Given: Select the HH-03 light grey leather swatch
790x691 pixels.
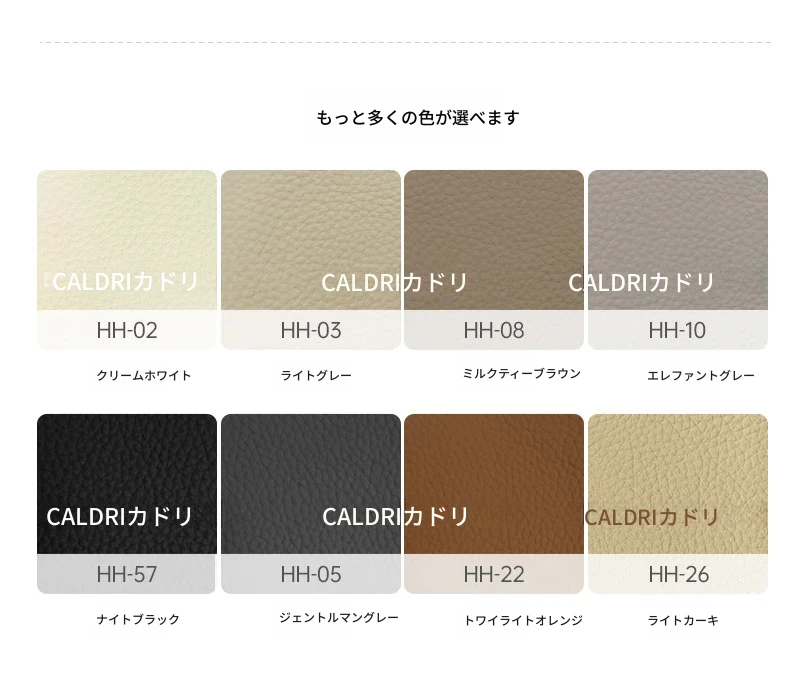Looking at the screenshot, I should tap(311, 260).
